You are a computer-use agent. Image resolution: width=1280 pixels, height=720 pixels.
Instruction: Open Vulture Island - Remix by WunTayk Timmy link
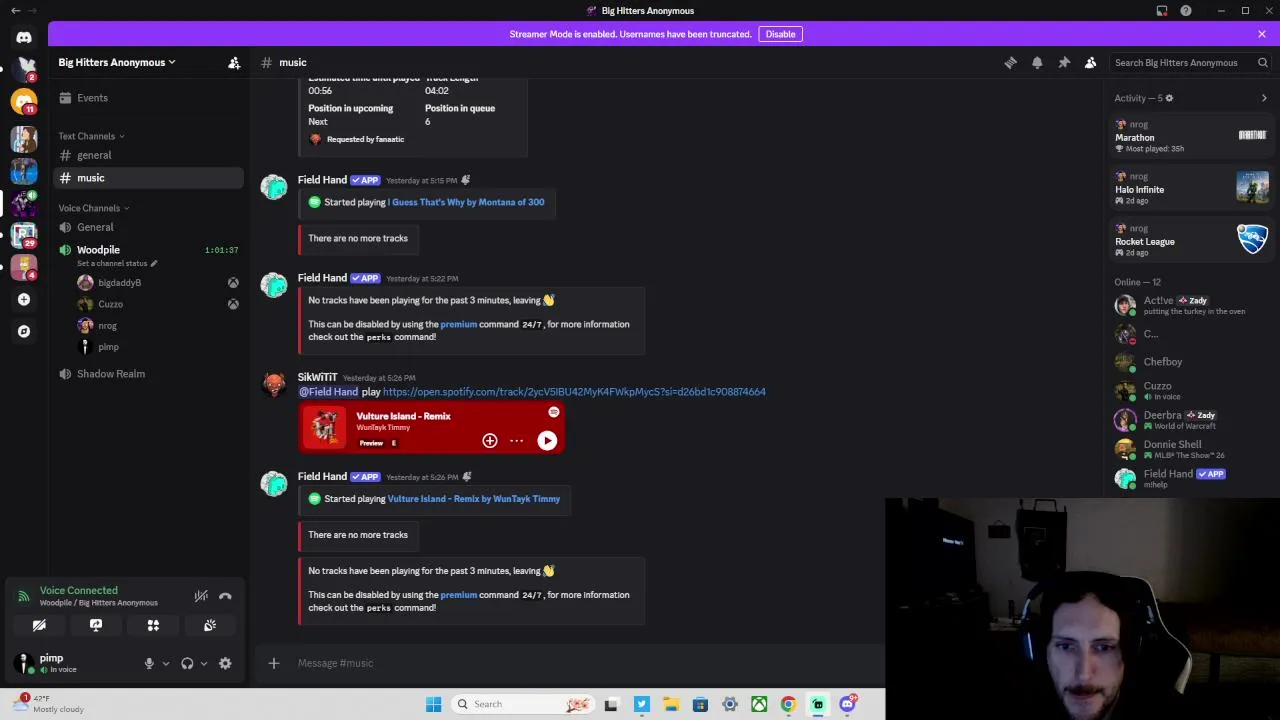point(473,499)
